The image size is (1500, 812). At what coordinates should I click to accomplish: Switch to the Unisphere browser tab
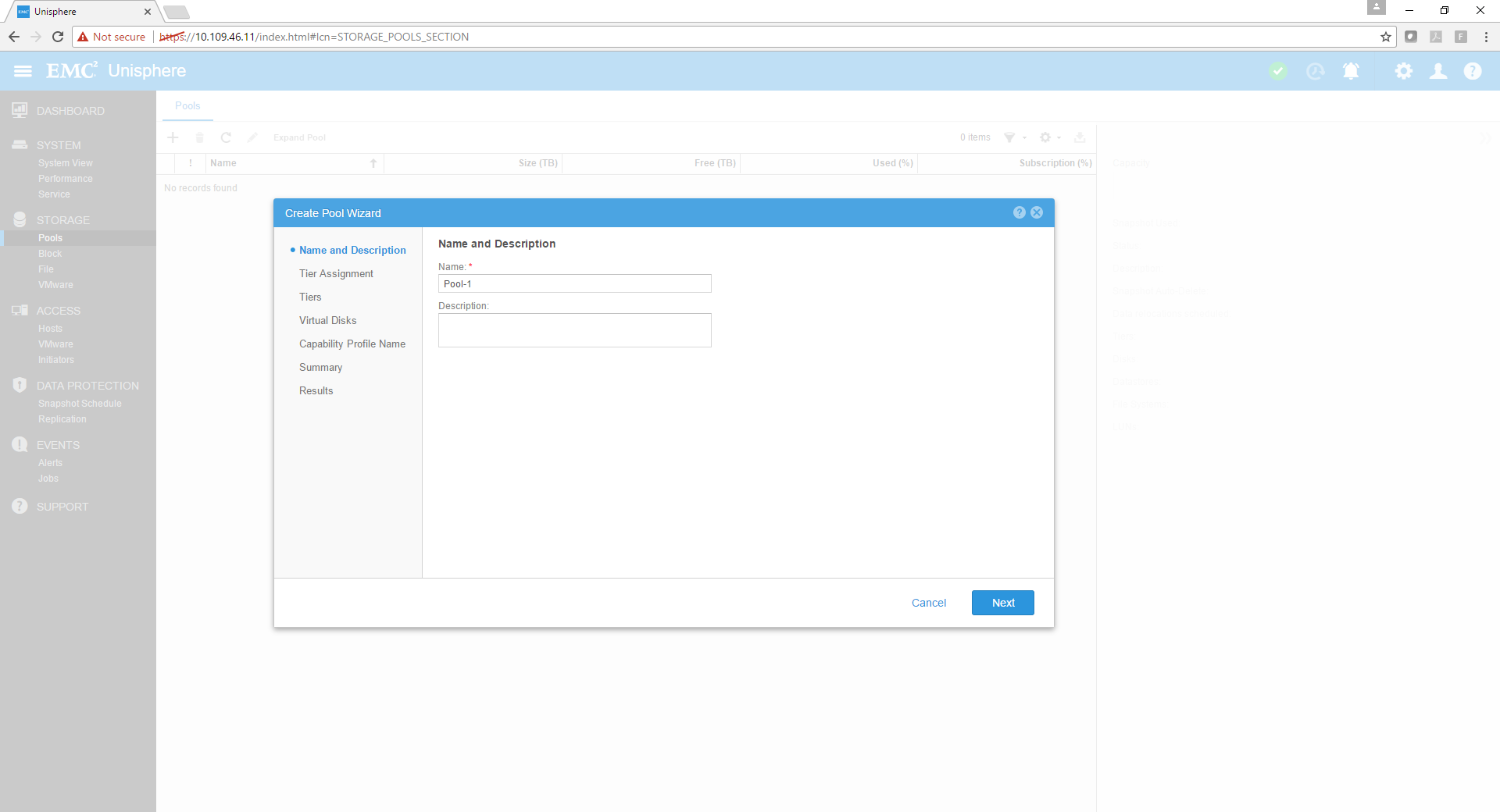tap(78, 12)
